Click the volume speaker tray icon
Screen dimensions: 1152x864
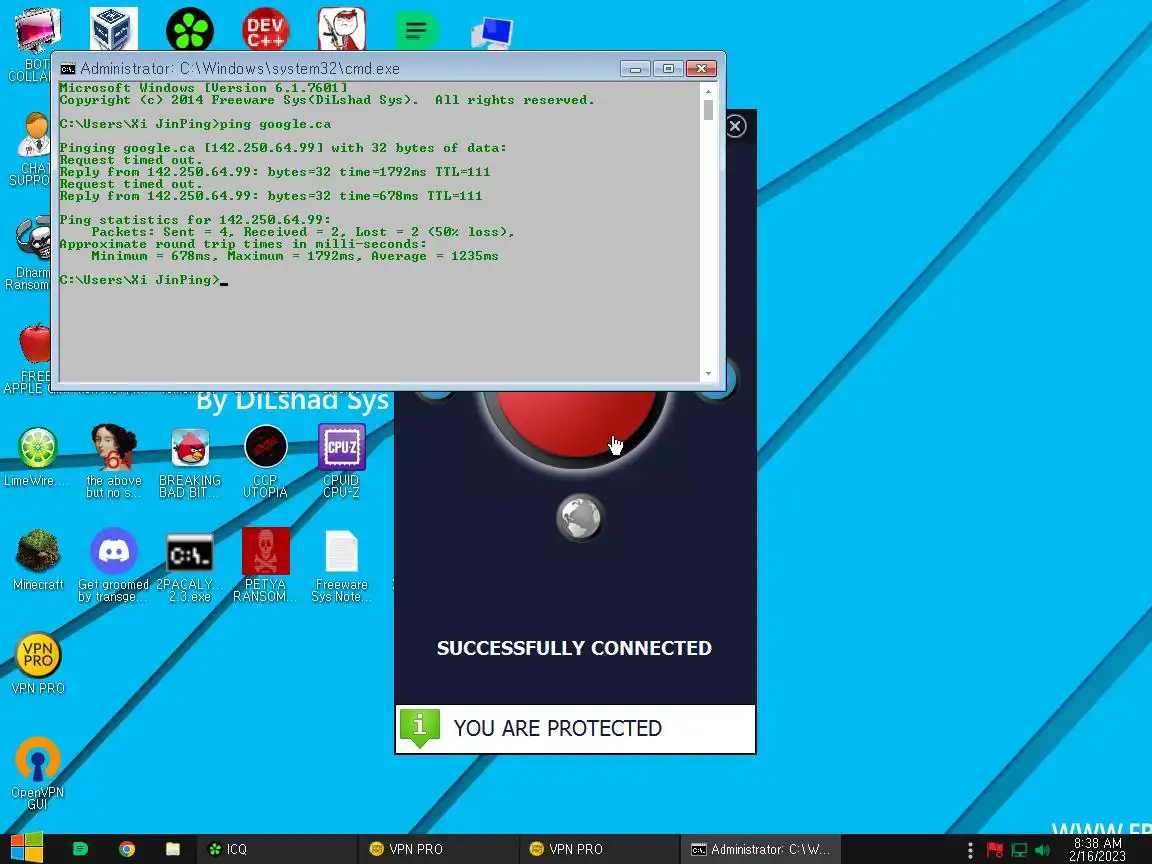[x=1043, y=851]
